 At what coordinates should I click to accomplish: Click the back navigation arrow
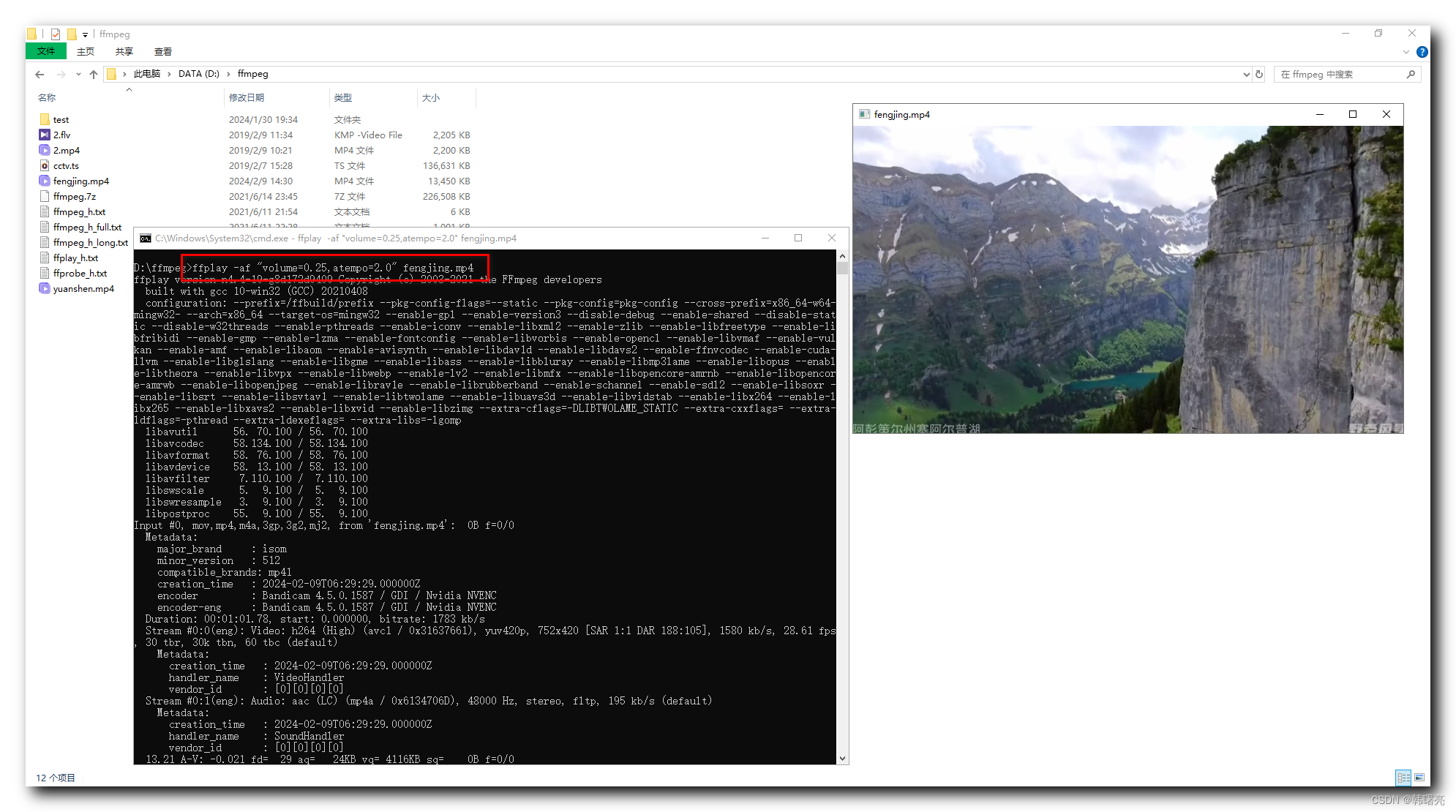click(x=39, y=74)
